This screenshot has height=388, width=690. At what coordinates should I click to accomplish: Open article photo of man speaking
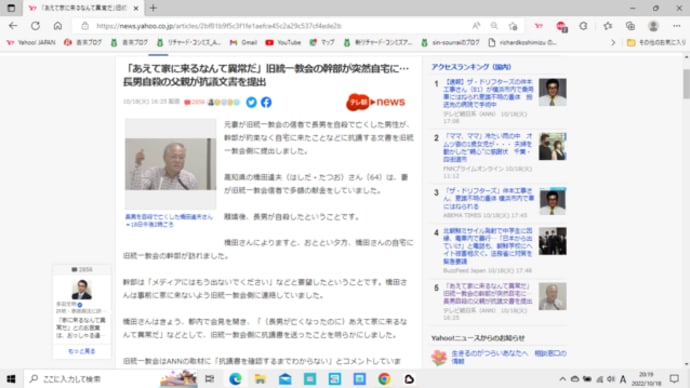pos(170,164)
